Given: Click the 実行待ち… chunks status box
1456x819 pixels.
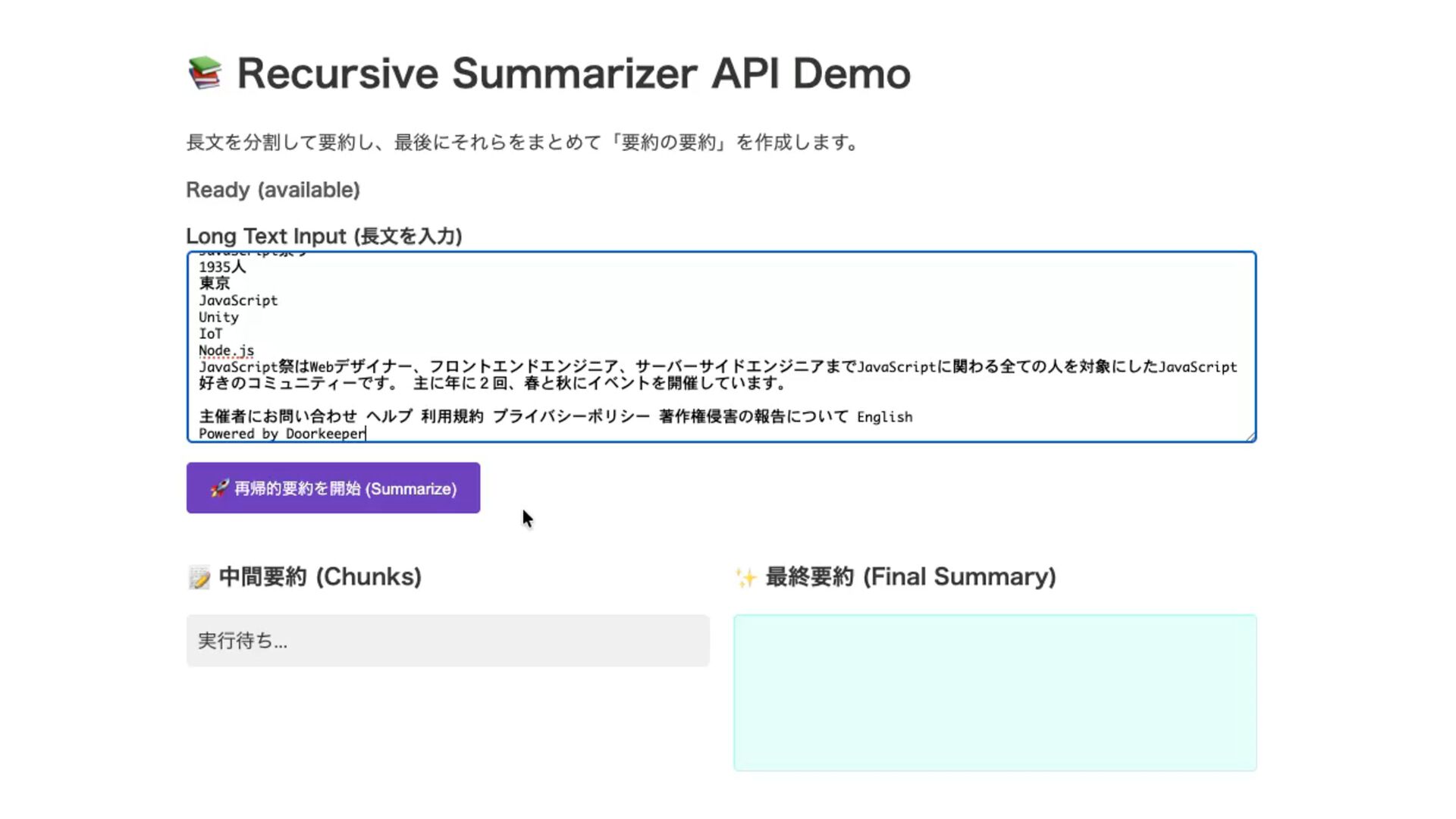Looking at the screenshot, I should (x=447, y=641).
